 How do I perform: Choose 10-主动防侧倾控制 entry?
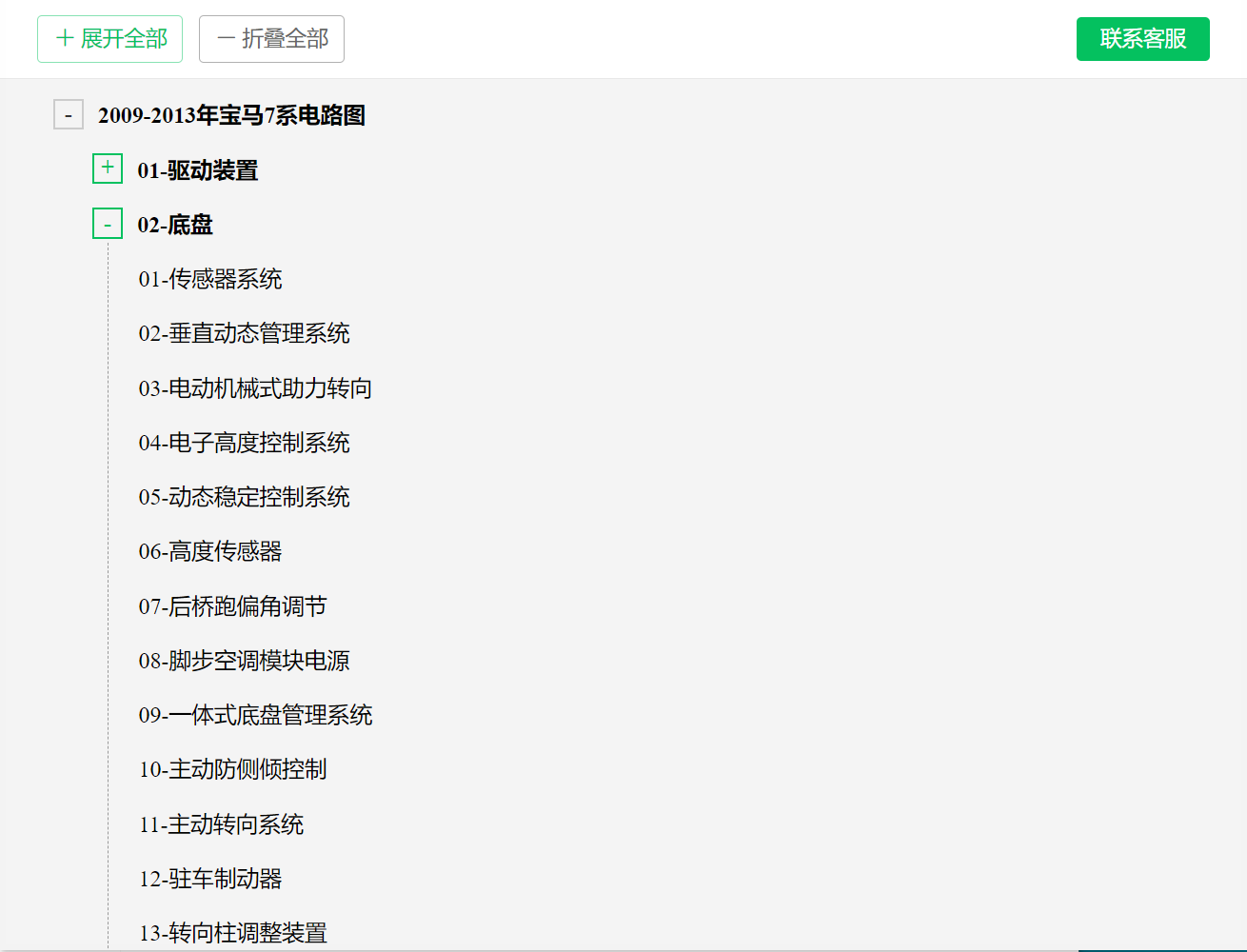click(232, 769)
